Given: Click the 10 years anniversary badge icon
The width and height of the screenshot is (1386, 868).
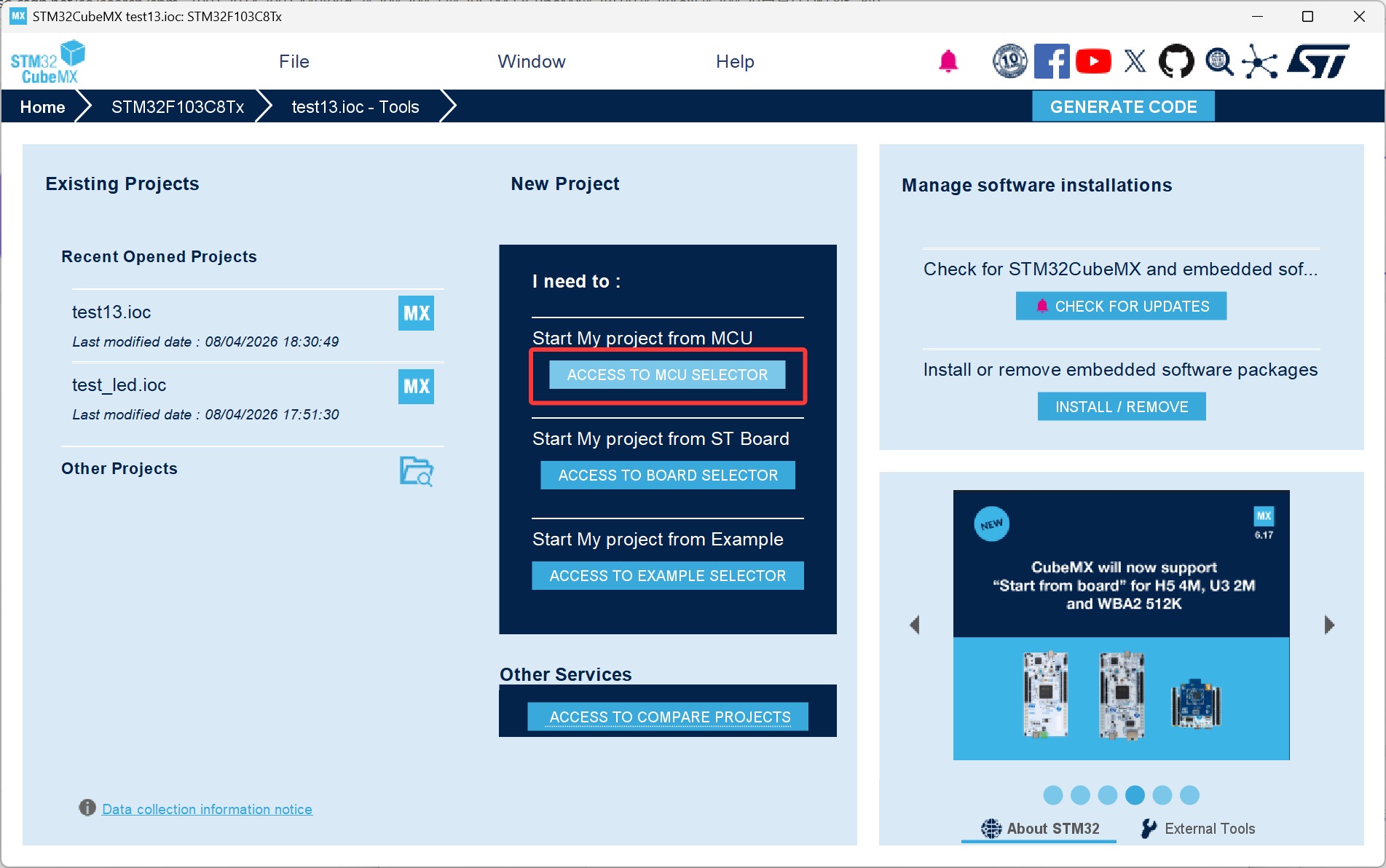Looking at the screenshot, I should pyautogui.click(x=1009, y=61).
